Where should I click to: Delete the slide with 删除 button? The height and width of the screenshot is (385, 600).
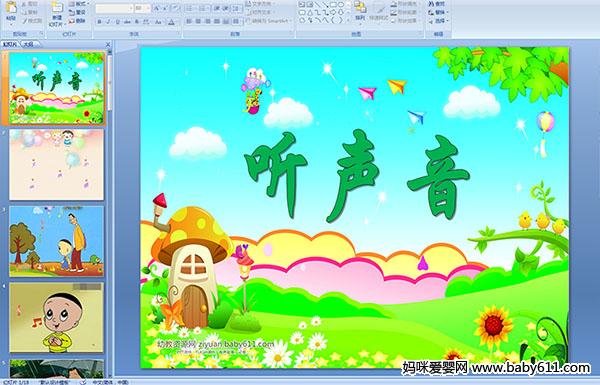pos(77,21)
